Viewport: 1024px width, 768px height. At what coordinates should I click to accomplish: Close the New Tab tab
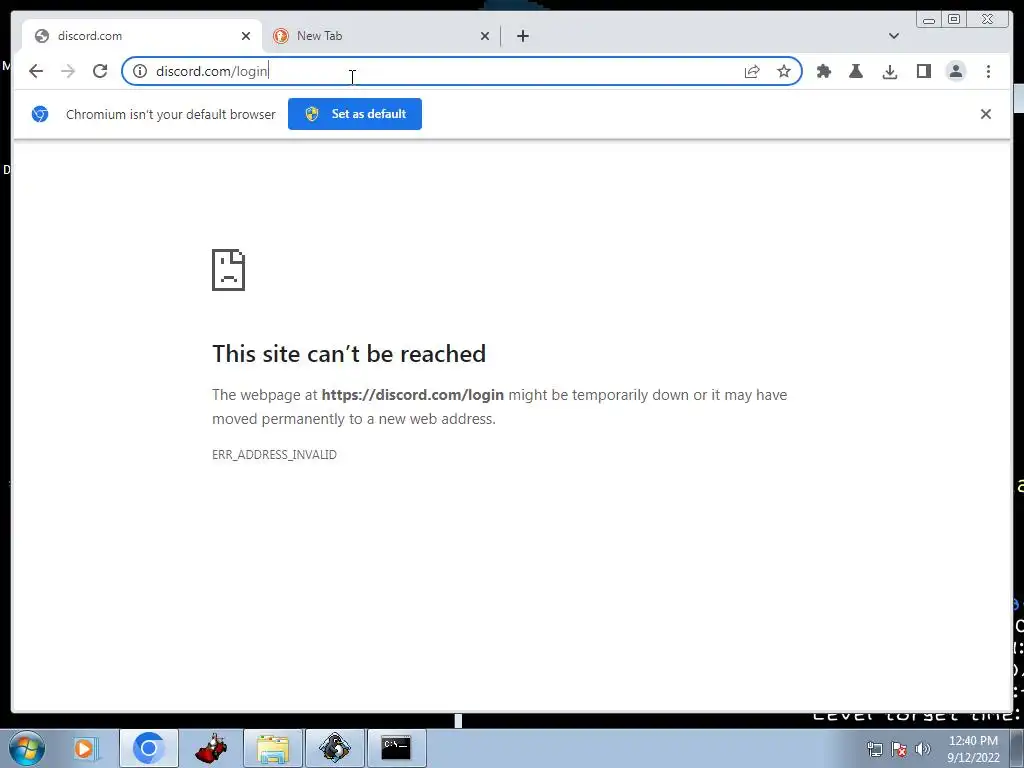485,36
